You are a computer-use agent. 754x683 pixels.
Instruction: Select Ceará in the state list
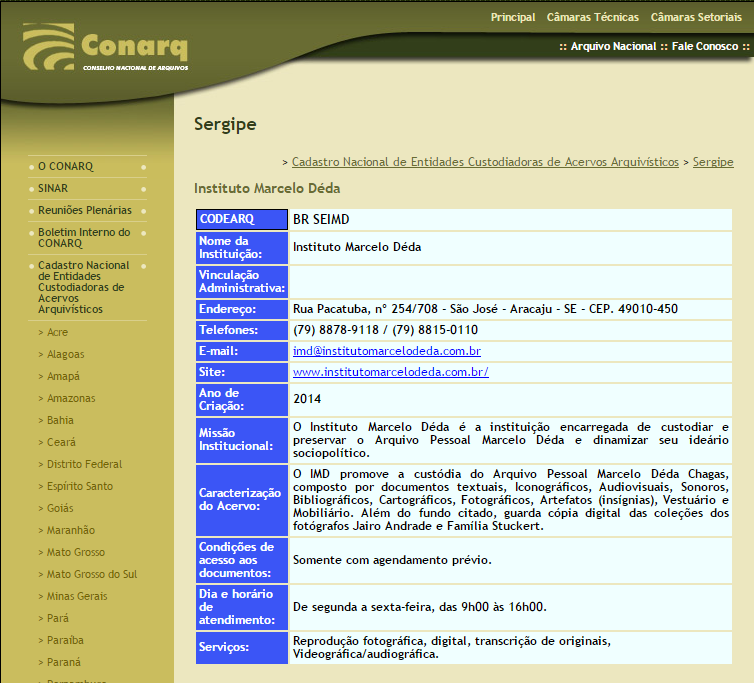click(x=61, y=442)
